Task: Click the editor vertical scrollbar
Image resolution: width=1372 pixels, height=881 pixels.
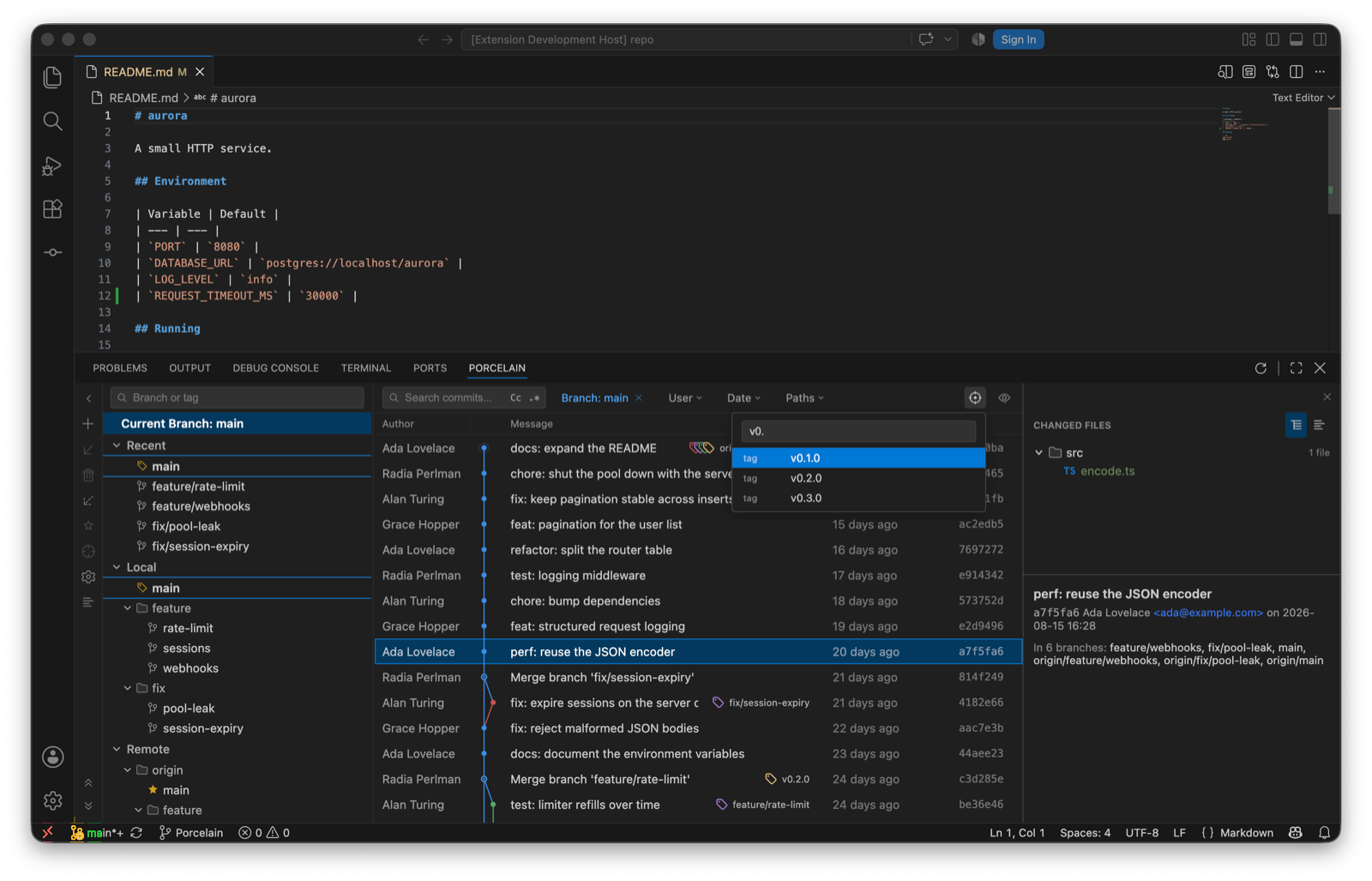Action: (1333, 161)
